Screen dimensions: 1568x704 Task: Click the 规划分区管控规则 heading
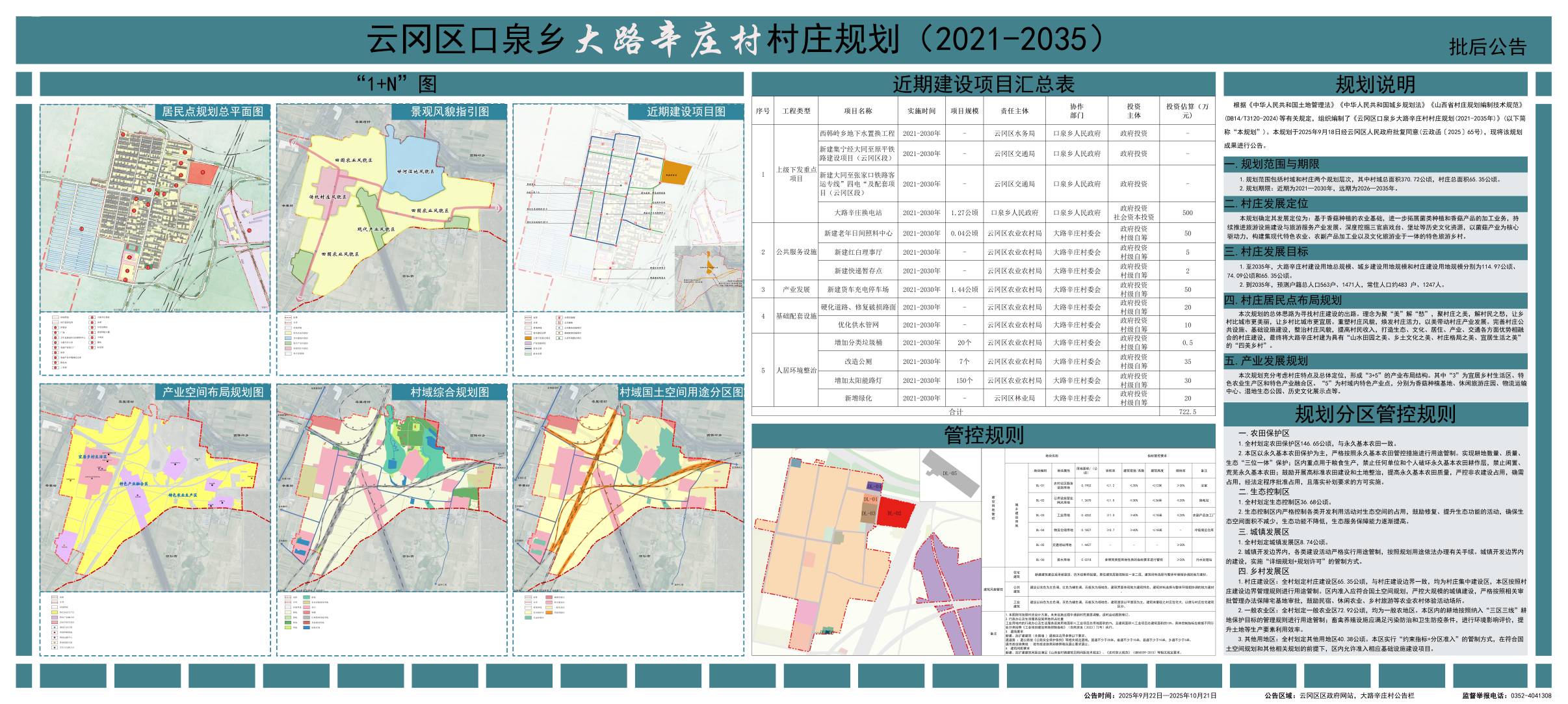coord(1374,414)
